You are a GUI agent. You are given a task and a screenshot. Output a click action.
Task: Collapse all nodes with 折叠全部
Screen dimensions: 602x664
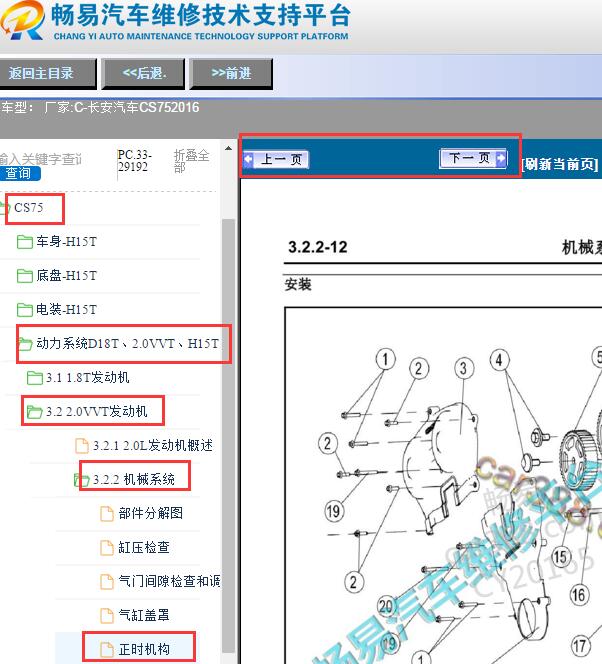[x=191, y=161]
